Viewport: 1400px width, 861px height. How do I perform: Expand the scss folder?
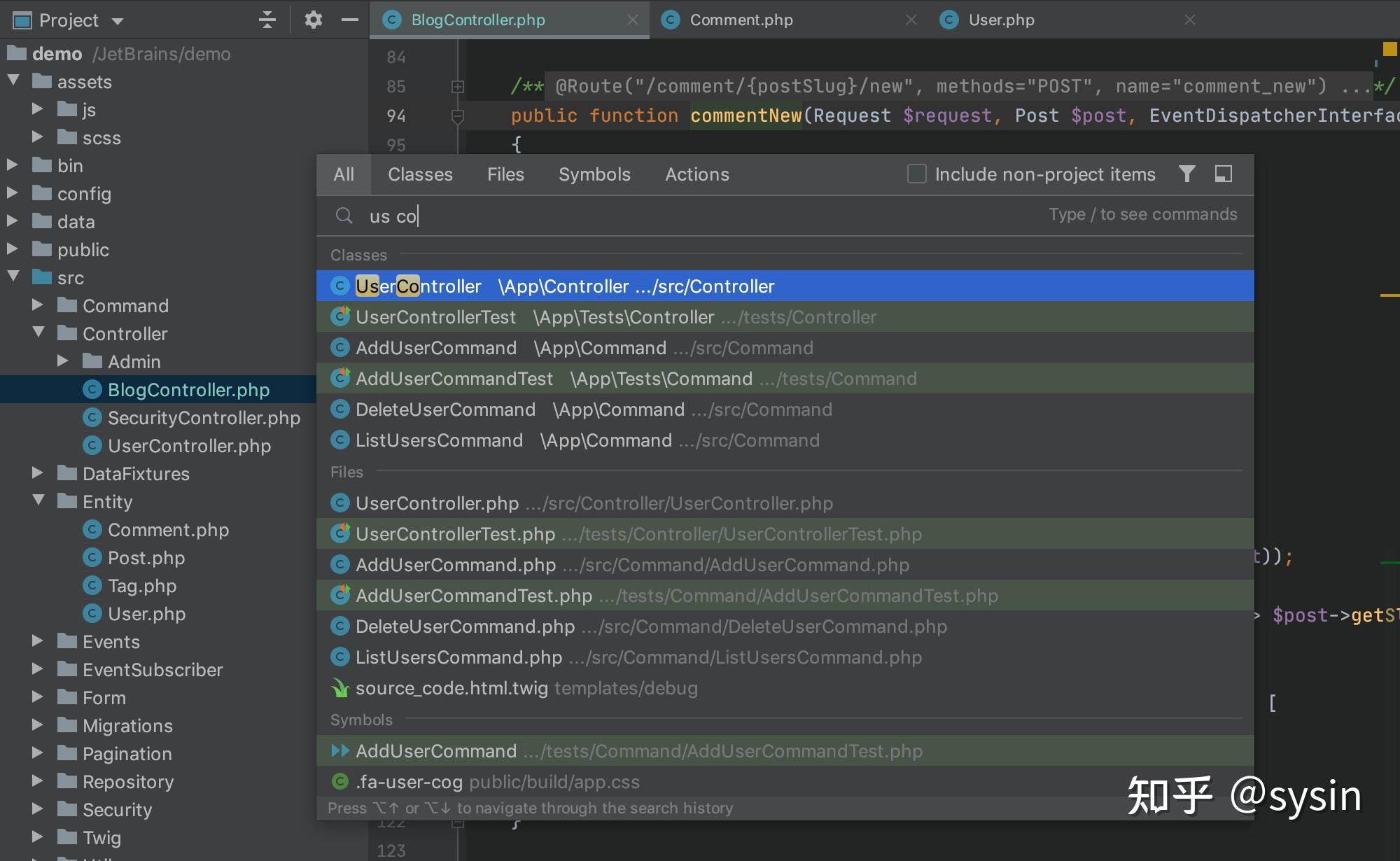point(38,137)
